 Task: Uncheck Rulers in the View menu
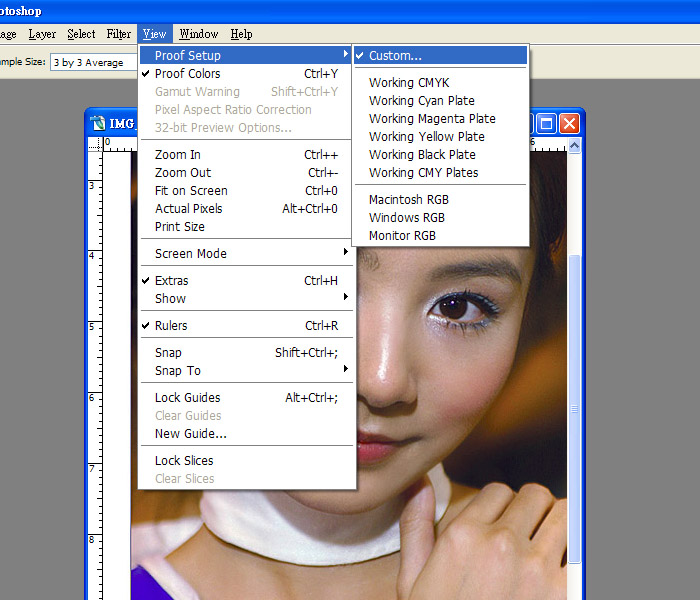click(x=171, y=326)
